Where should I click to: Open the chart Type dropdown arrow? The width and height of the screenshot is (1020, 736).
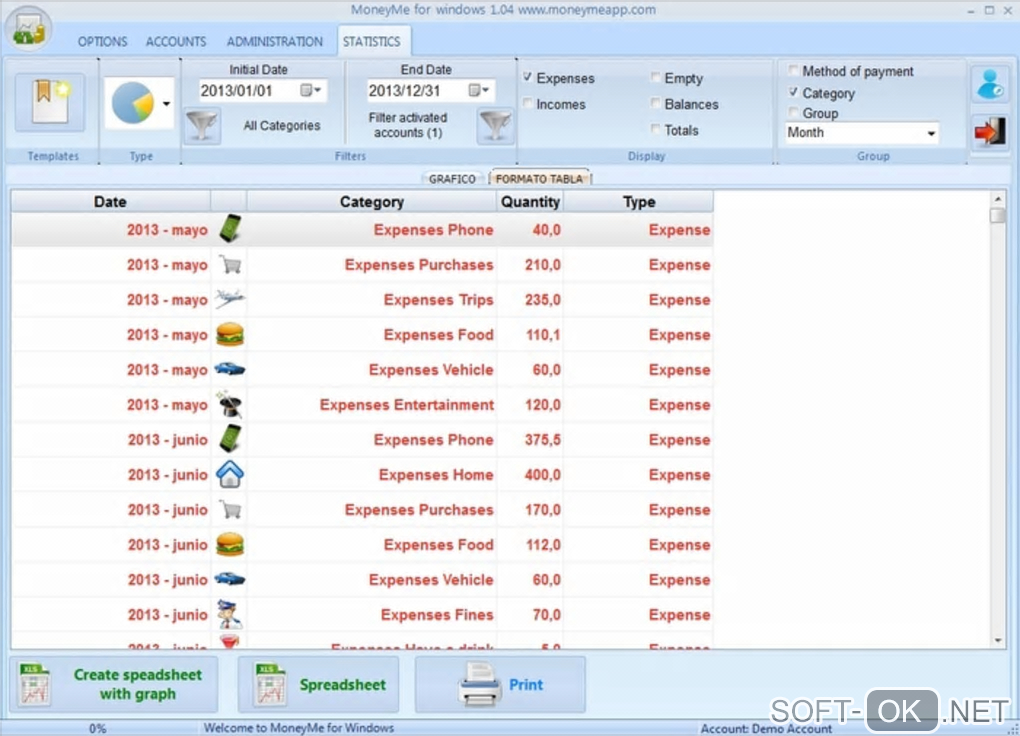pos(167,103)
